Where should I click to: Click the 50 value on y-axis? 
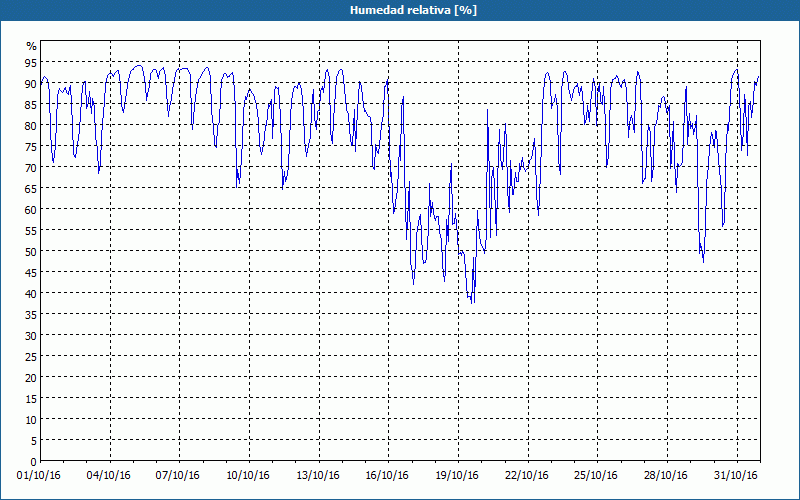click(x=31, y=252)
